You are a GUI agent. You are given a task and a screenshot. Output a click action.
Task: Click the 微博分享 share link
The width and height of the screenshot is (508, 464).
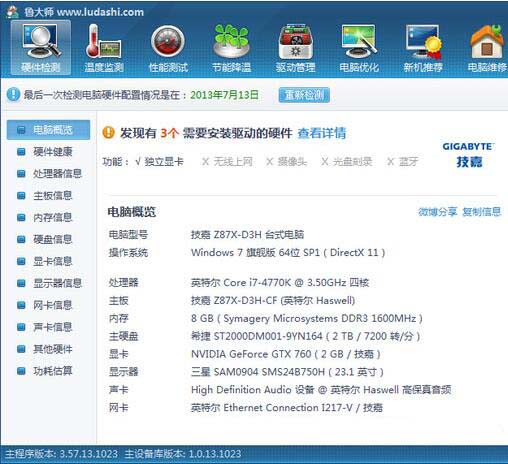click(x=437, y=212)
